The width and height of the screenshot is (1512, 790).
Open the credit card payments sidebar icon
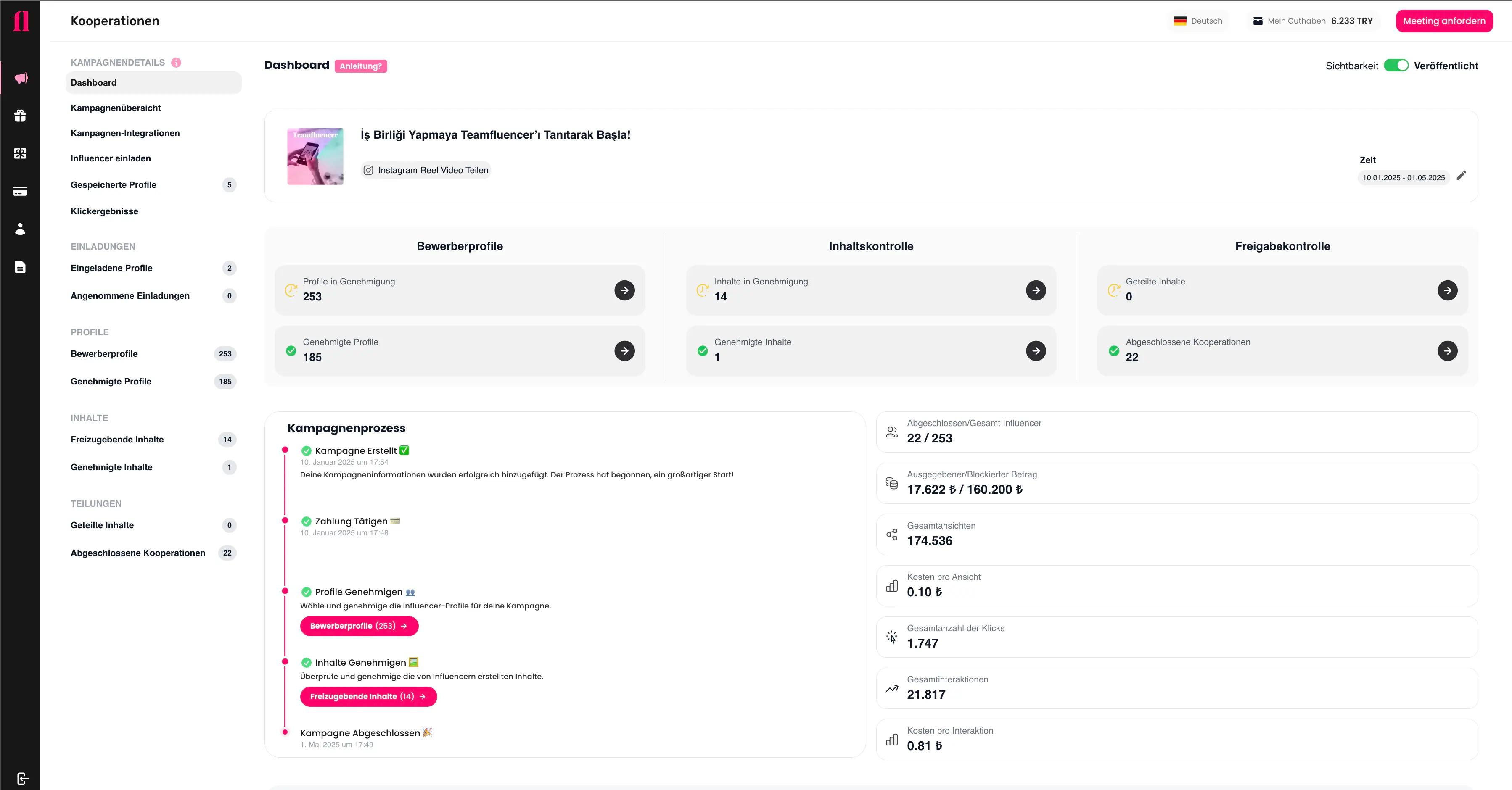[21, 191]
